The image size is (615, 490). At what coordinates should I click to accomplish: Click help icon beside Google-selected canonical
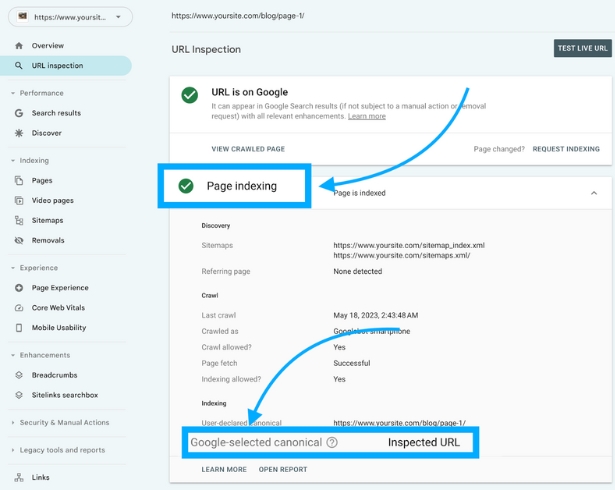click(332, 443)
